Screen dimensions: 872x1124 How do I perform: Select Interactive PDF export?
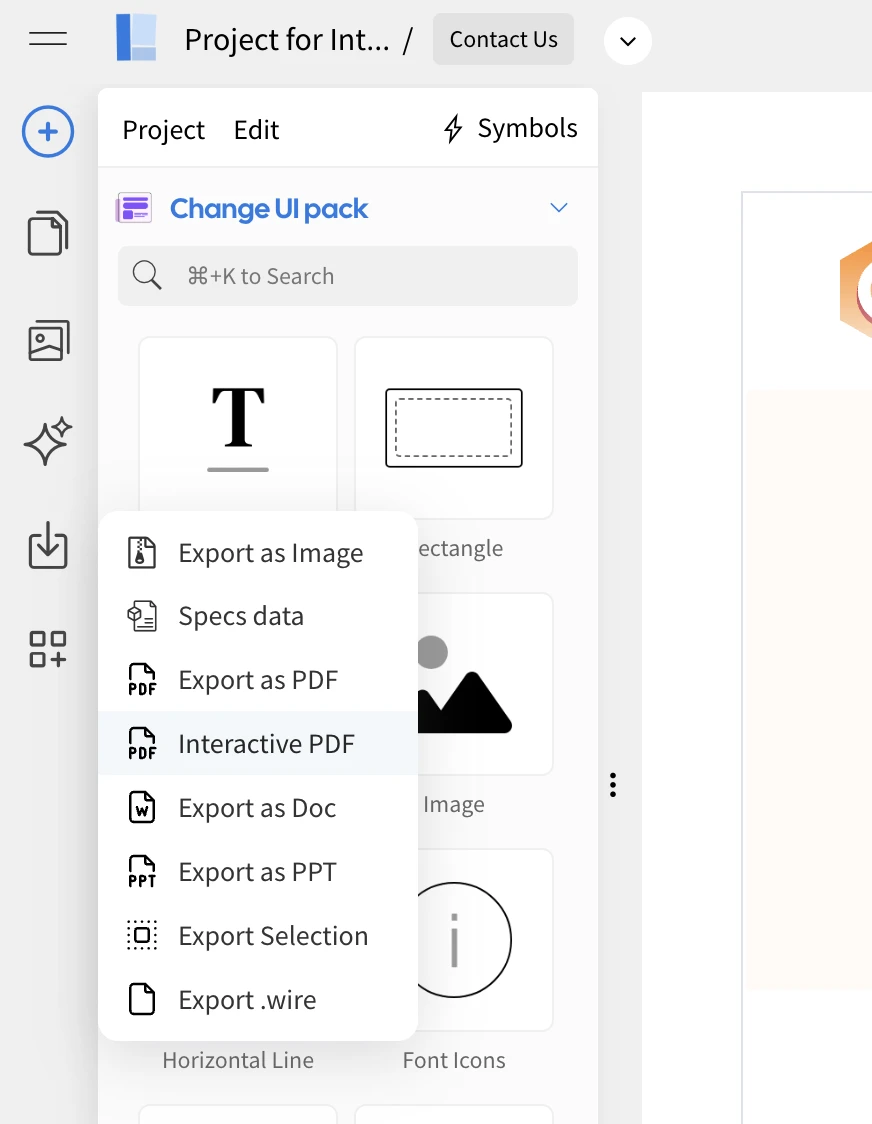tap(266, 743)
